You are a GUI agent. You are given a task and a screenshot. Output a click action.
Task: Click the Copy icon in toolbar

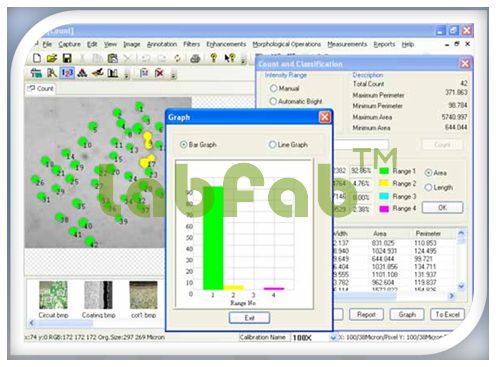pyautogui.click(x=97, y=58)
